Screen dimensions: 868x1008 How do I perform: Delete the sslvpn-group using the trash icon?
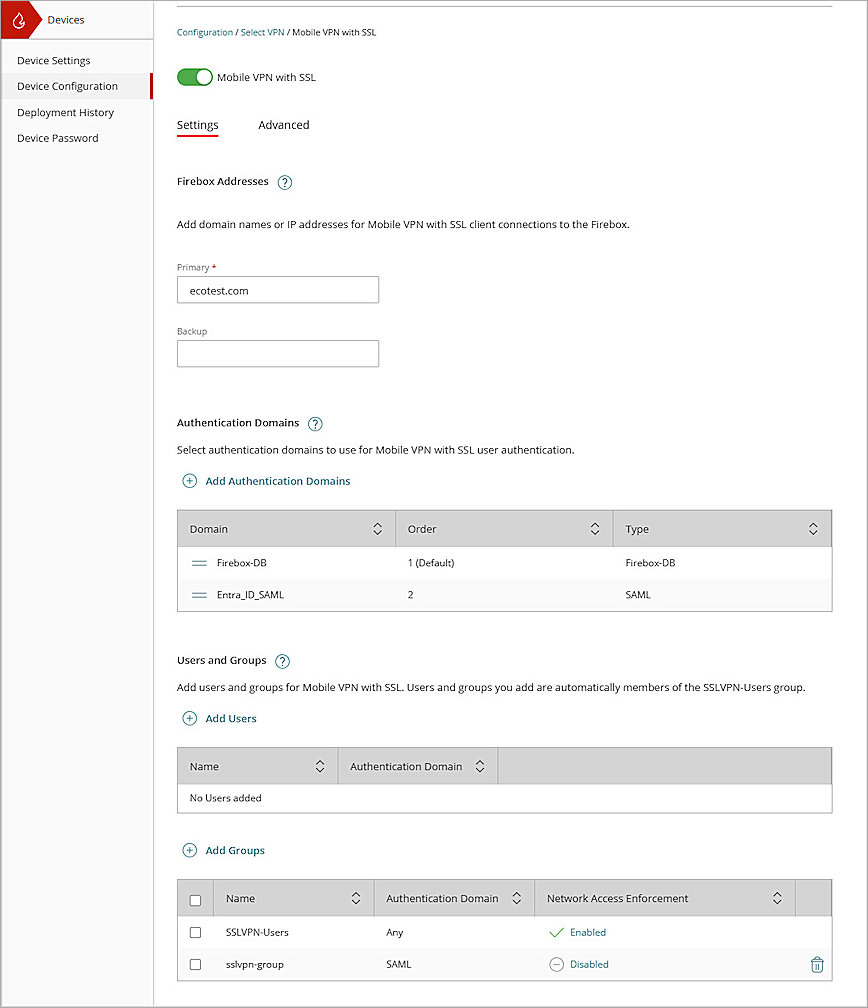817,964
